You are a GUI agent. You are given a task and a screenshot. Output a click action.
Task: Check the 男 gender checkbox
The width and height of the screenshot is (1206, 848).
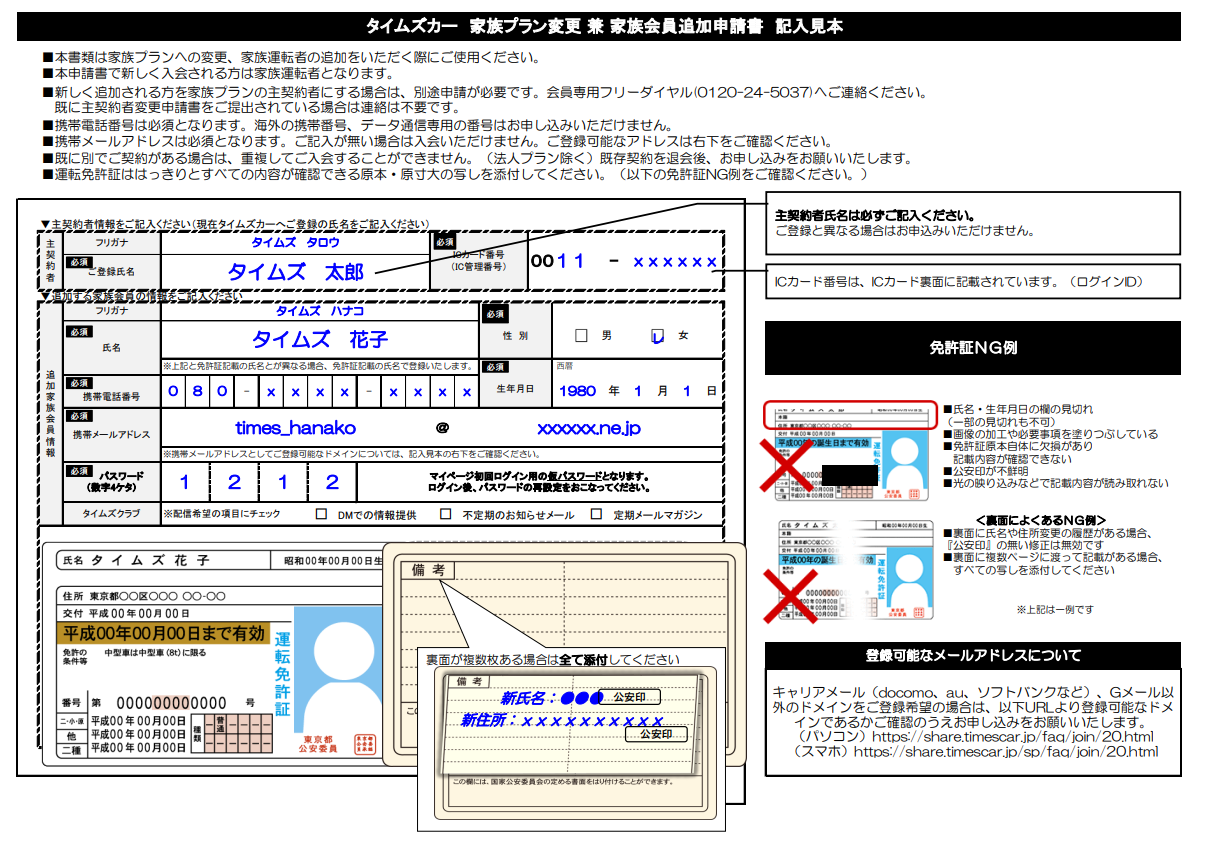pyautogui.click(x=581, y=336)
